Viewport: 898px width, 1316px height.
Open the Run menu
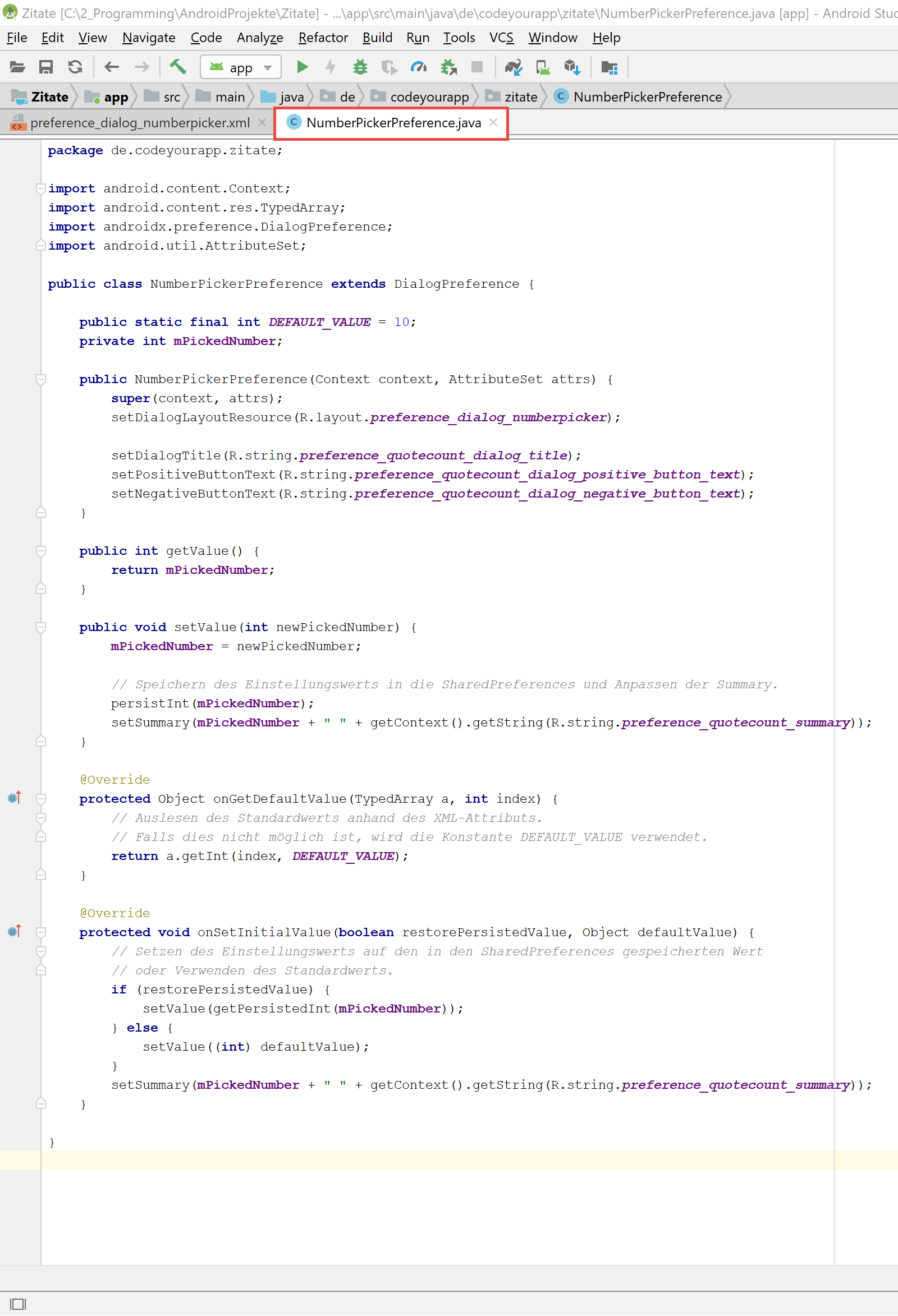[418, 38]
